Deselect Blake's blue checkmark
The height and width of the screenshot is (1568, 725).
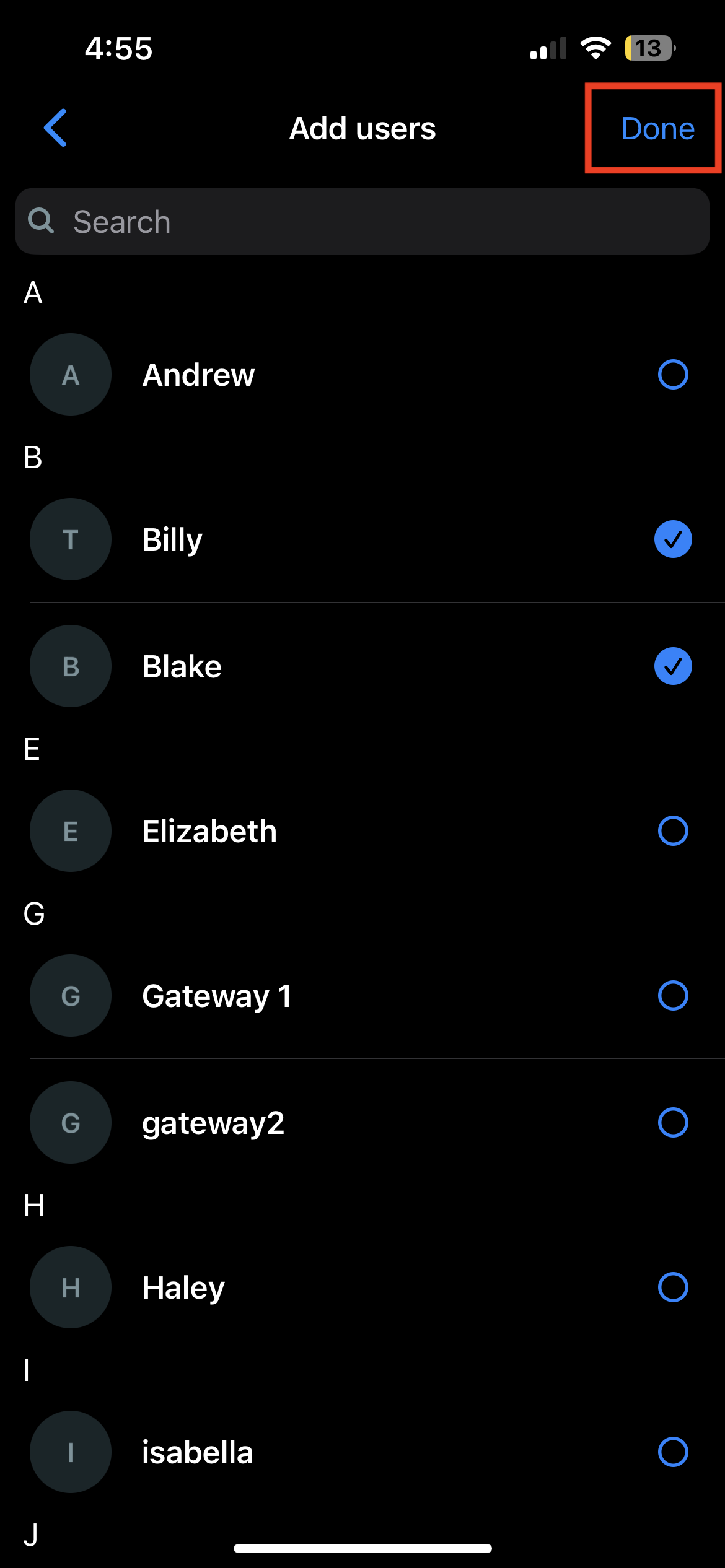pos(672,666)
